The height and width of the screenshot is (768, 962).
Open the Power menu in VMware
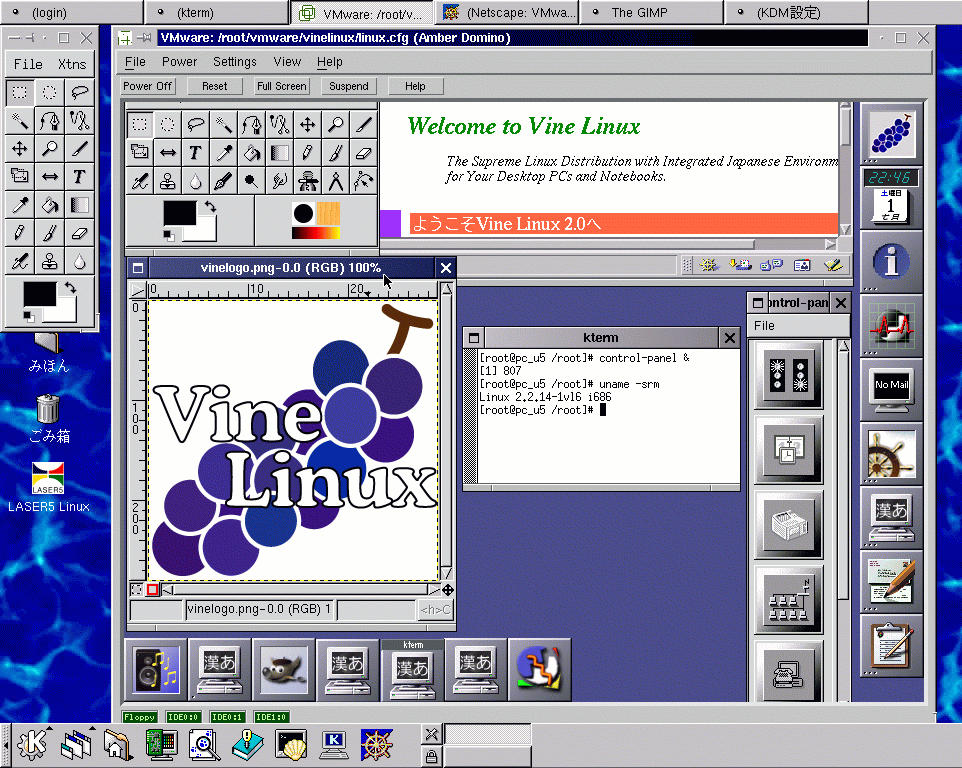[179, 62]
